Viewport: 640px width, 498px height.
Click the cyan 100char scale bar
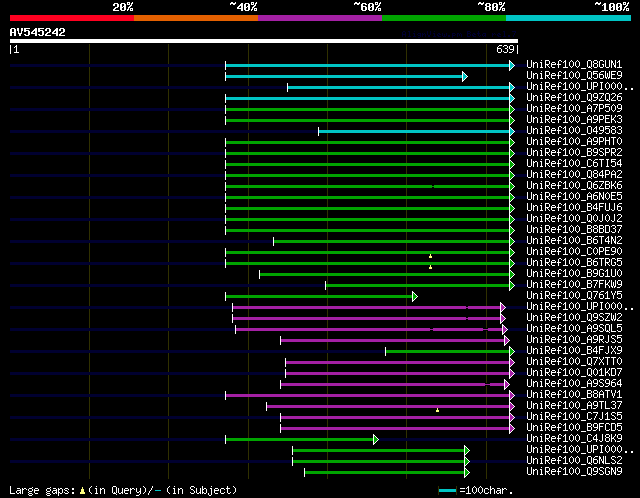pos(447,490)
